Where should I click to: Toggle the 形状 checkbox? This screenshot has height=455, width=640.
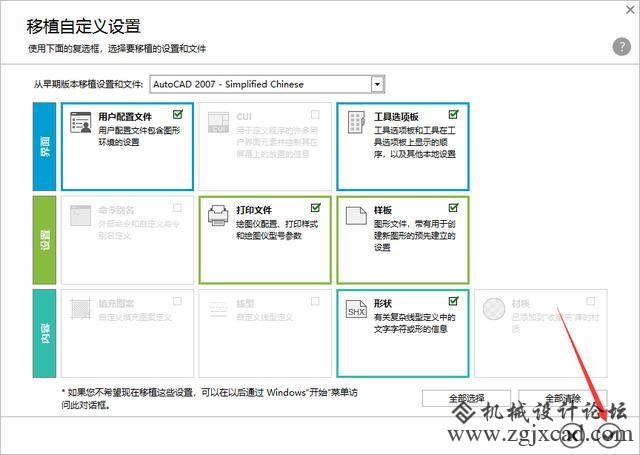point(454,299)
